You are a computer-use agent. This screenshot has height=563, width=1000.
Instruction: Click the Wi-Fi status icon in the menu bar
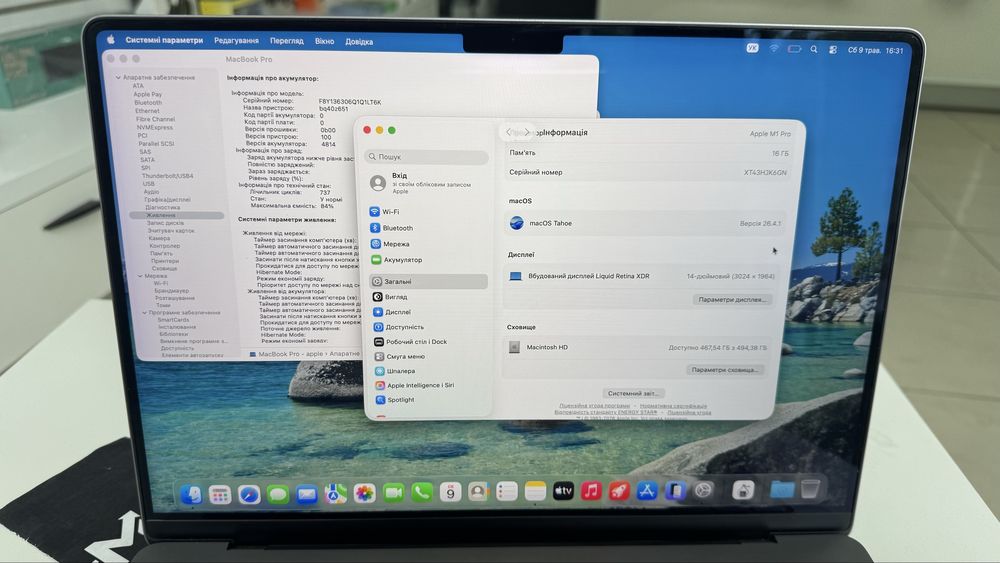[774, 48]
